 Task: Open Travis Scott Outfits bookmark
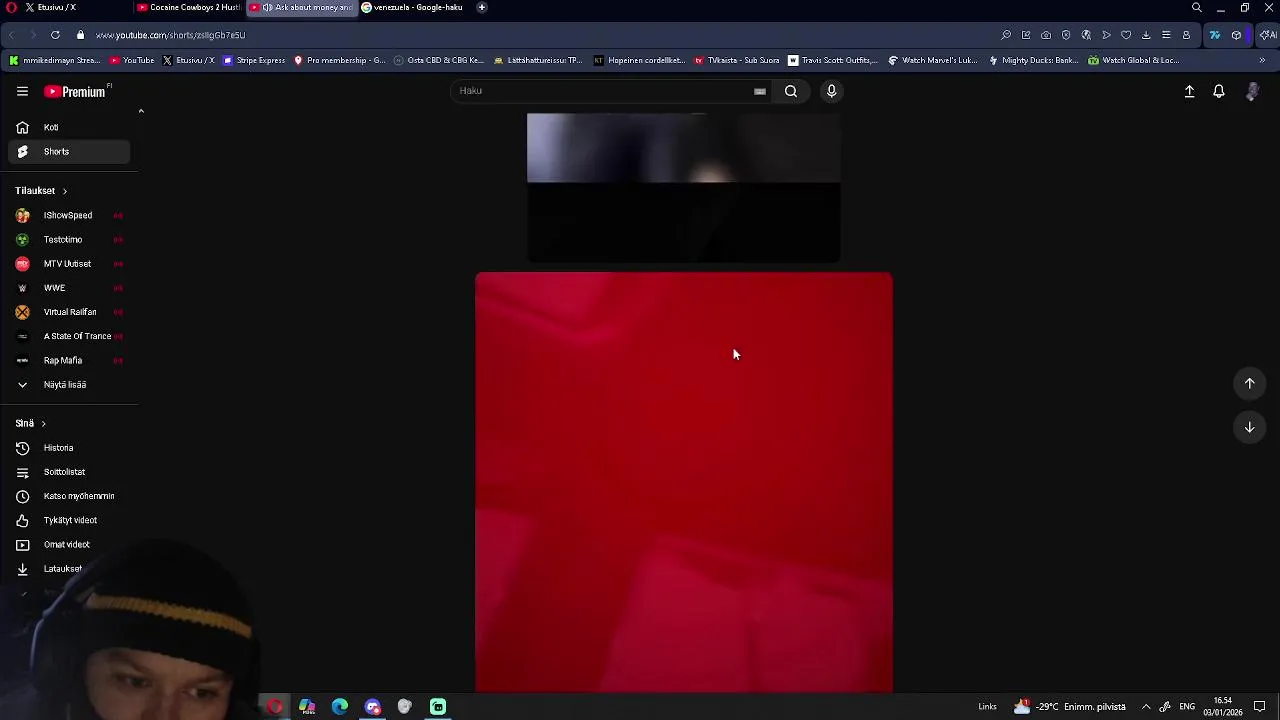[x=833, y=60]
